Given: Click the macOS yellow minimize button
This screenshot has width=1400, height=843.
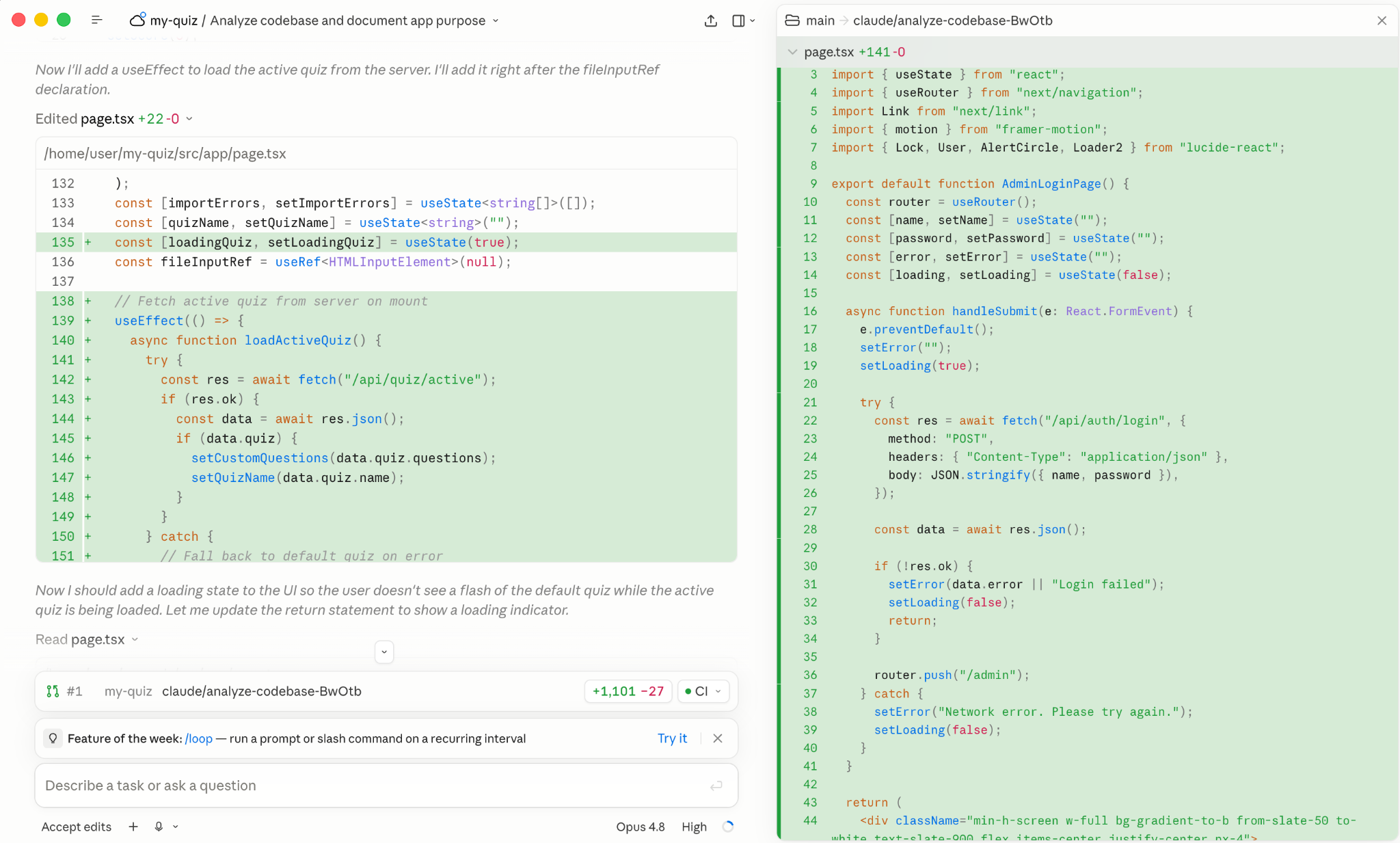Looking at the screenshot, I should point(41,20).
